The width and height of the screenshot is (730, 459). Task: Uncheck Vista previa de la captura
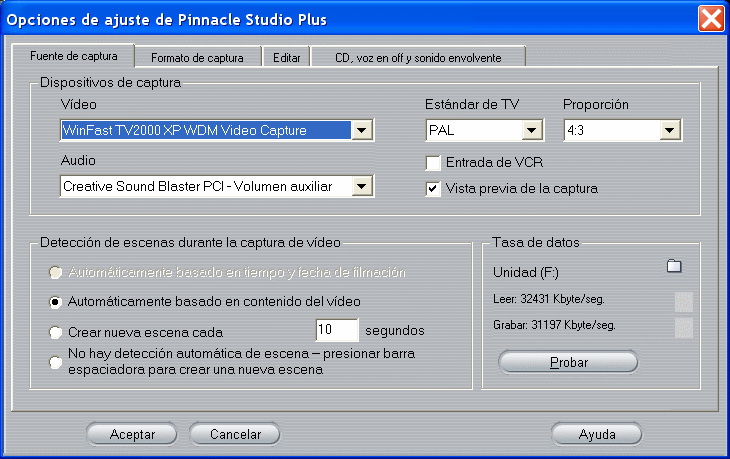[x=433, y=189]
